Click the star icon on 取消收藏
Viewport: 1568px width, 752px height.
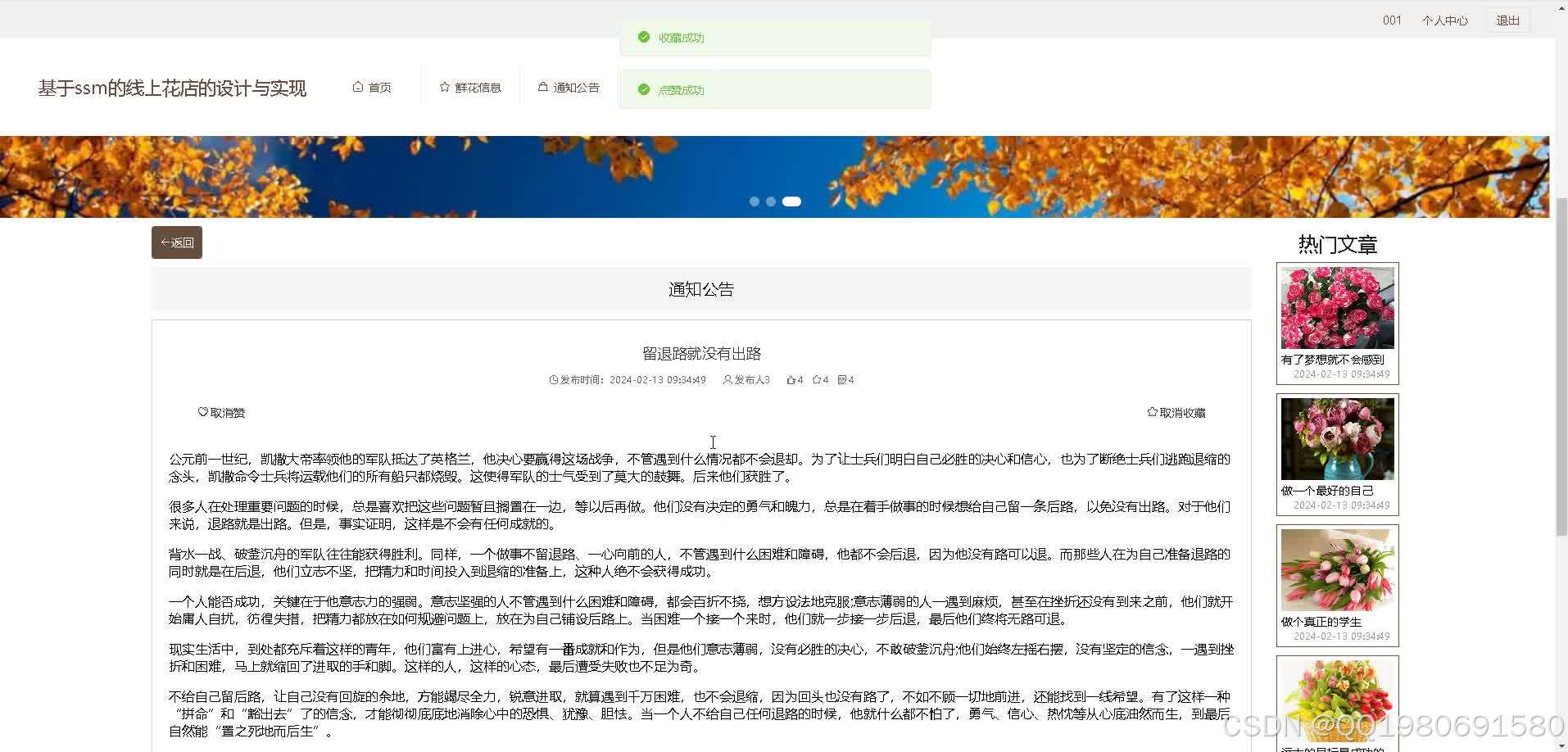point(1152,412)
